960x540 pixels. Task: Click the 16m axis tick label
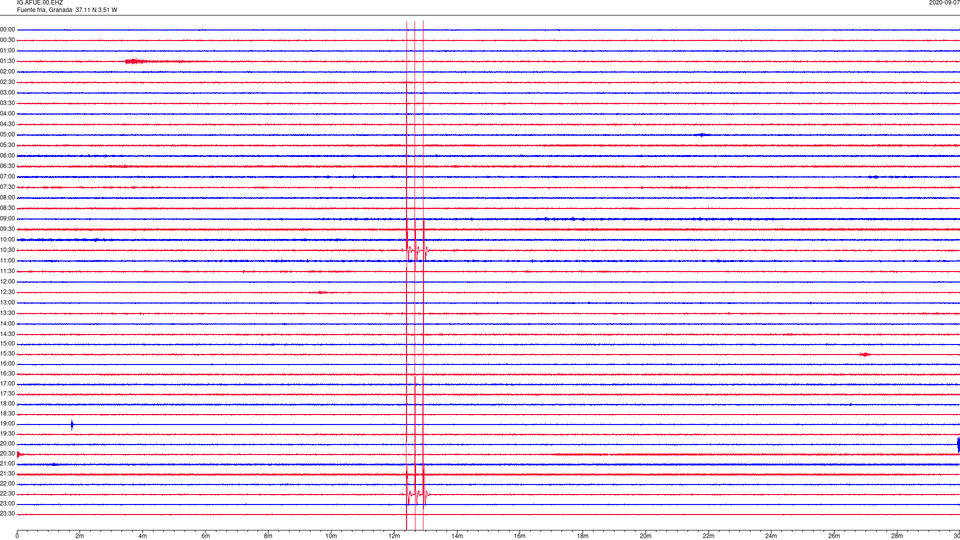pyautogui.click(x=520, y=536)
